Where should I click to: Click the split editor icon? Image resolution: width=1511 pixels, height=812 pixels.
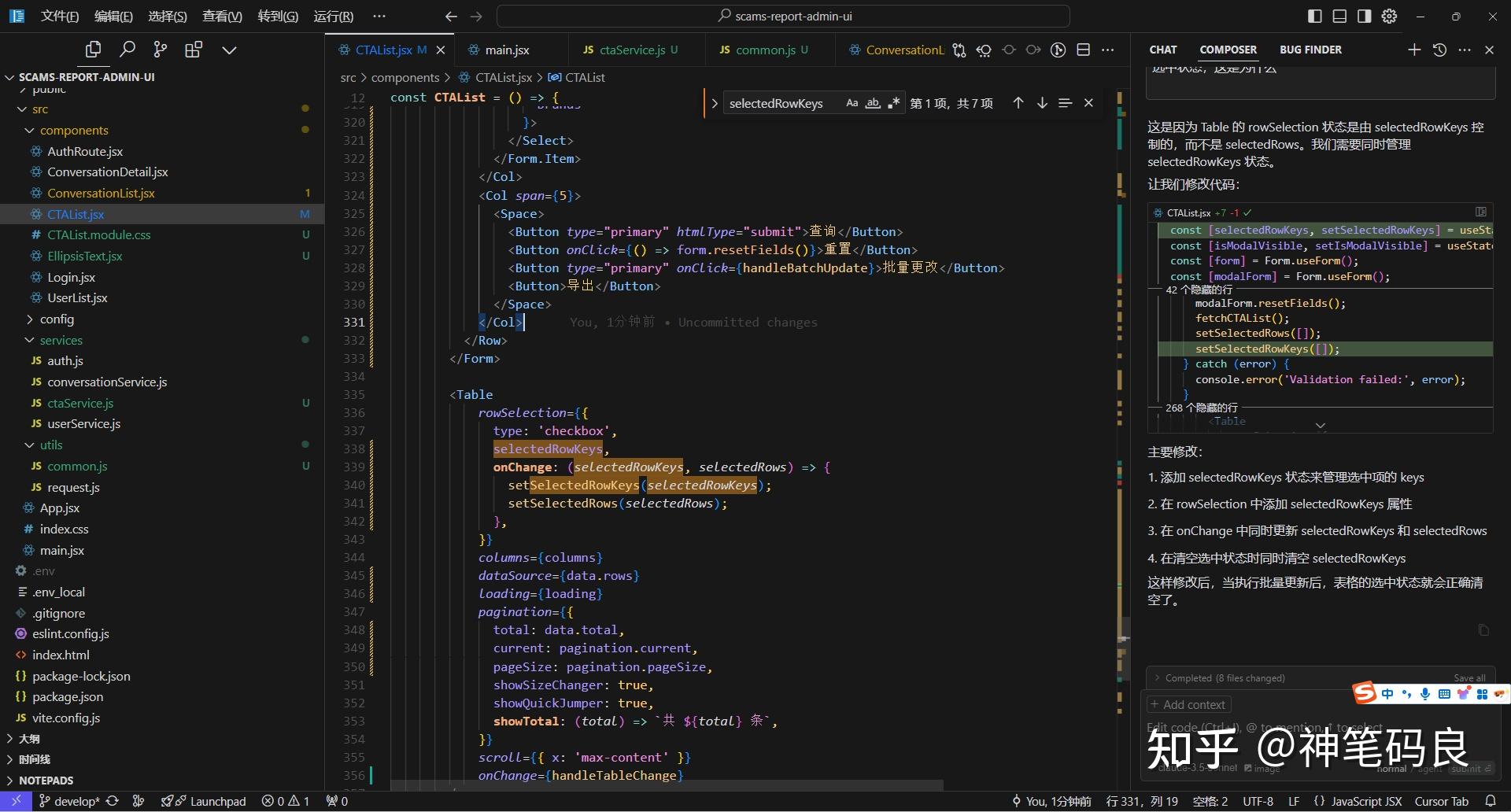[x=1084, y=50]
